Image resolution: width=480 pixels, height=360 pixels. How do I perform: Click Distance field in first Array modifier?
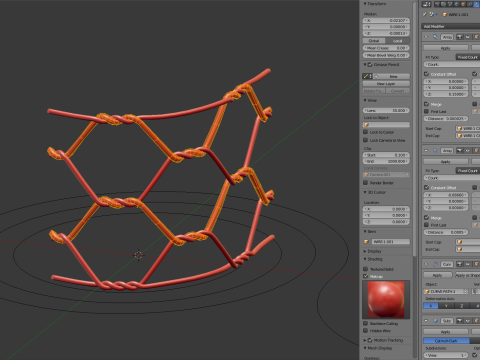446,119
